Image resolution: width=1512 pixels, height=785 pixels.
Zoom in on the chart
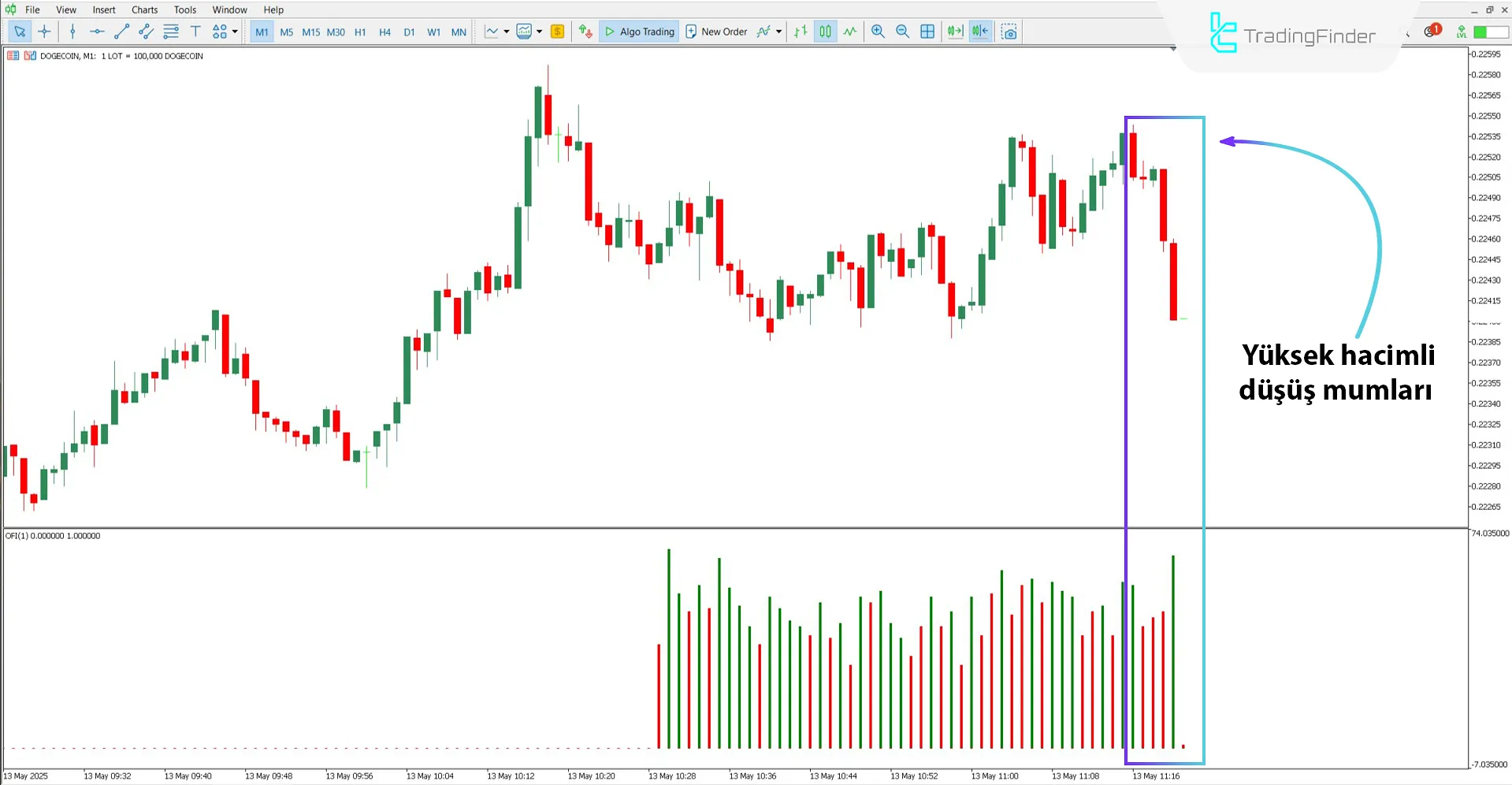tap(878, 32)
